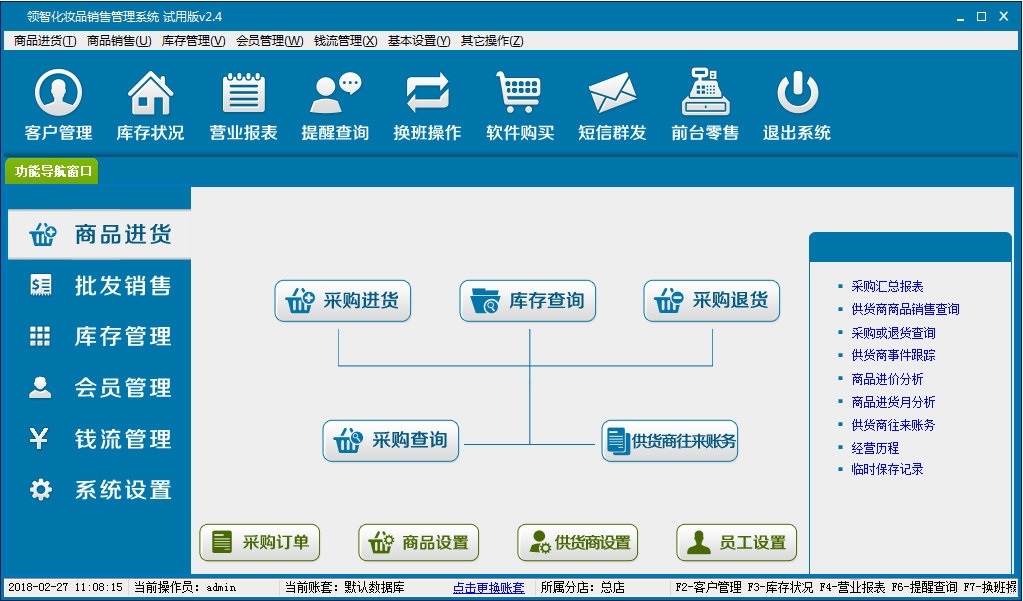This screenshot has width=1023, height=601.
Task: Open the 库存管理(V) menu
Action: [x=194, y=40]
